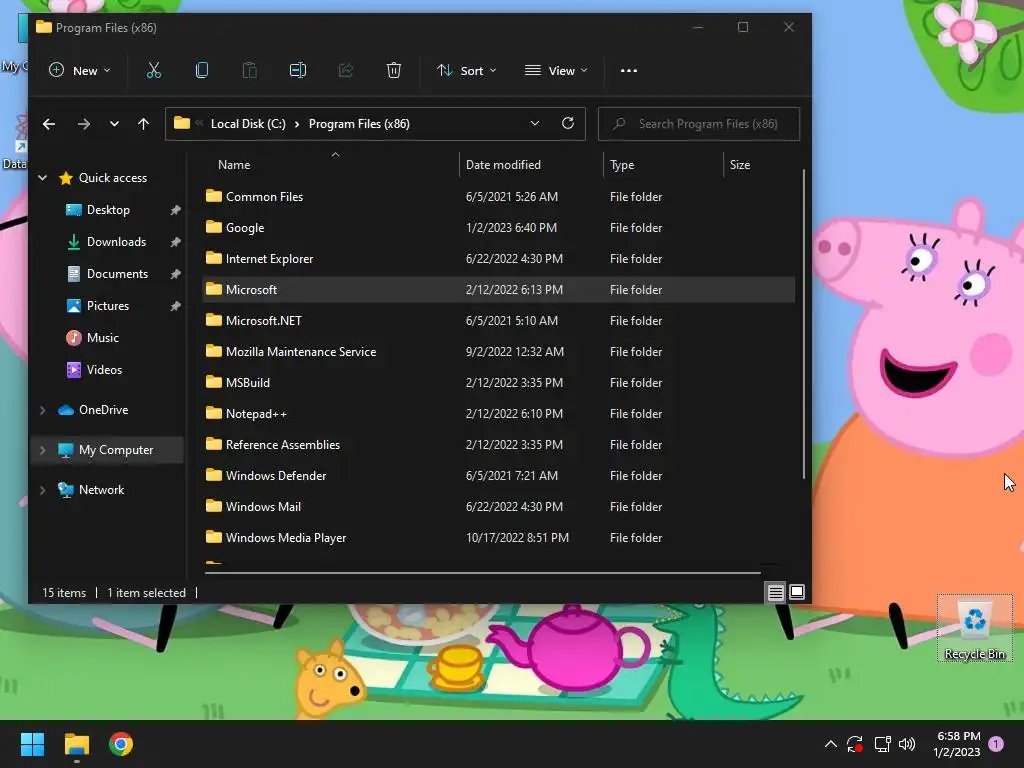Click the Paste clipboard icon

click(x=249, y=71)
